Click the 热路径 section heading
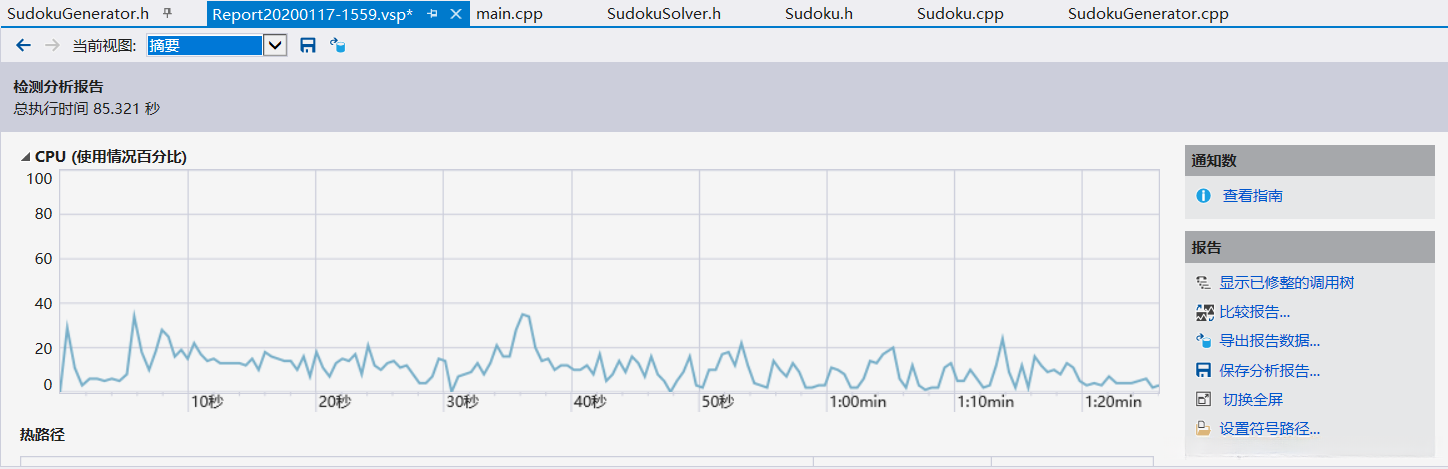 42,434
